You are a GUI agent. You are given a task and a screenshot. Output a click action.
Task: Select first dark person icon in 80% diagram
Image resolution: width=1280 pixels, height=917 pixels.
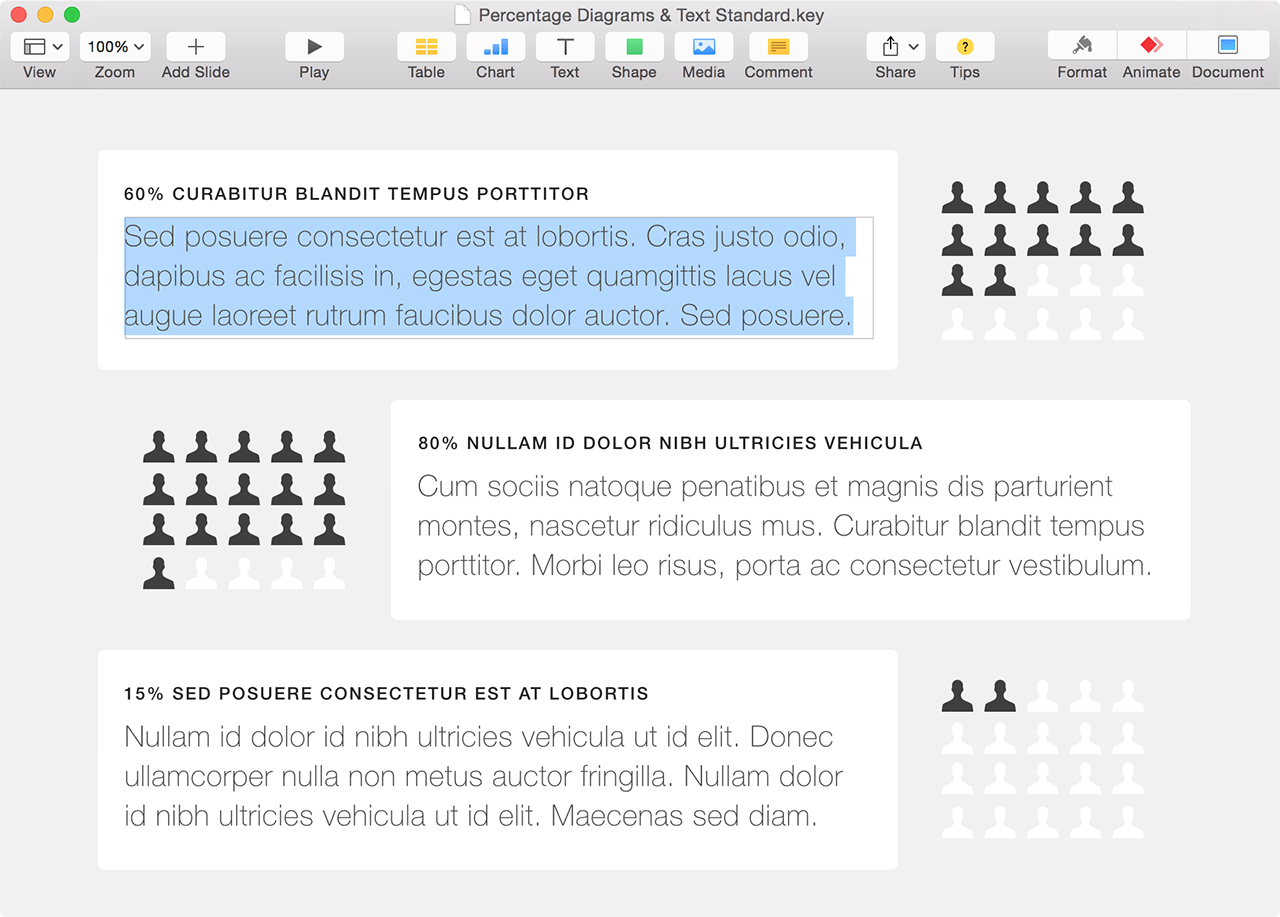pyautogui.click(x=159, y=447)
